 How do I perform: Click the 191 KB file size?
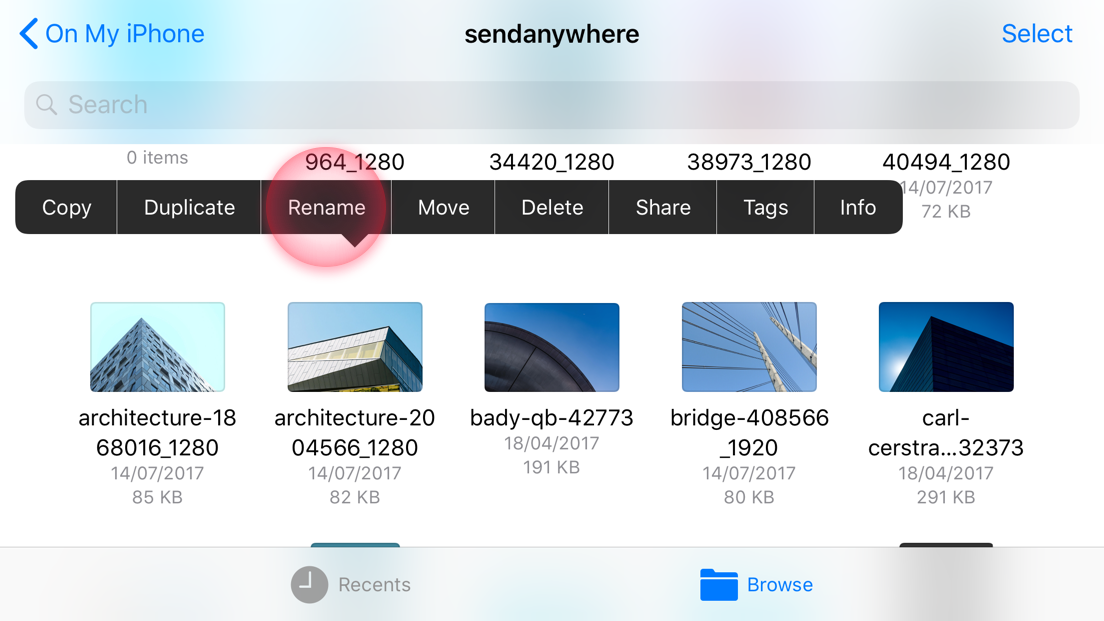552,468
